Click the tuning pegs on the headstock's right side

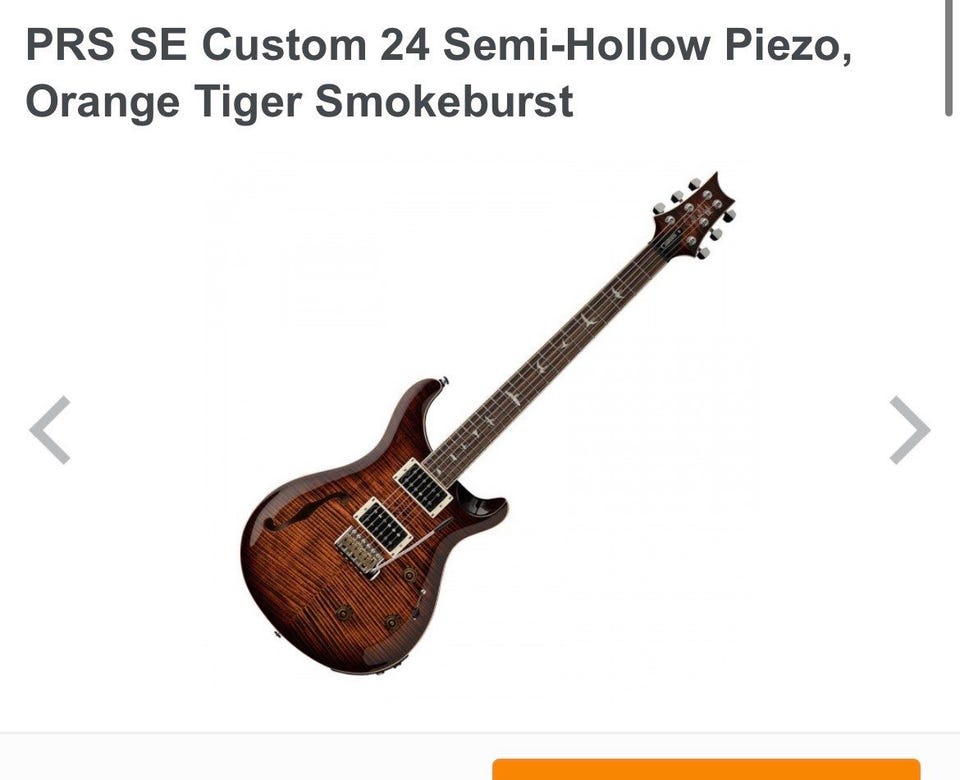(x=717, y=234)
